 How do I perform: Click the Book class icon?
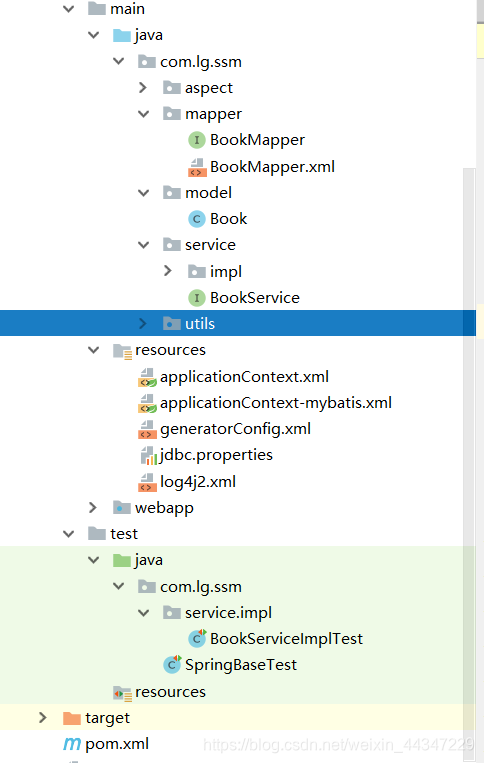click(197, 219)
